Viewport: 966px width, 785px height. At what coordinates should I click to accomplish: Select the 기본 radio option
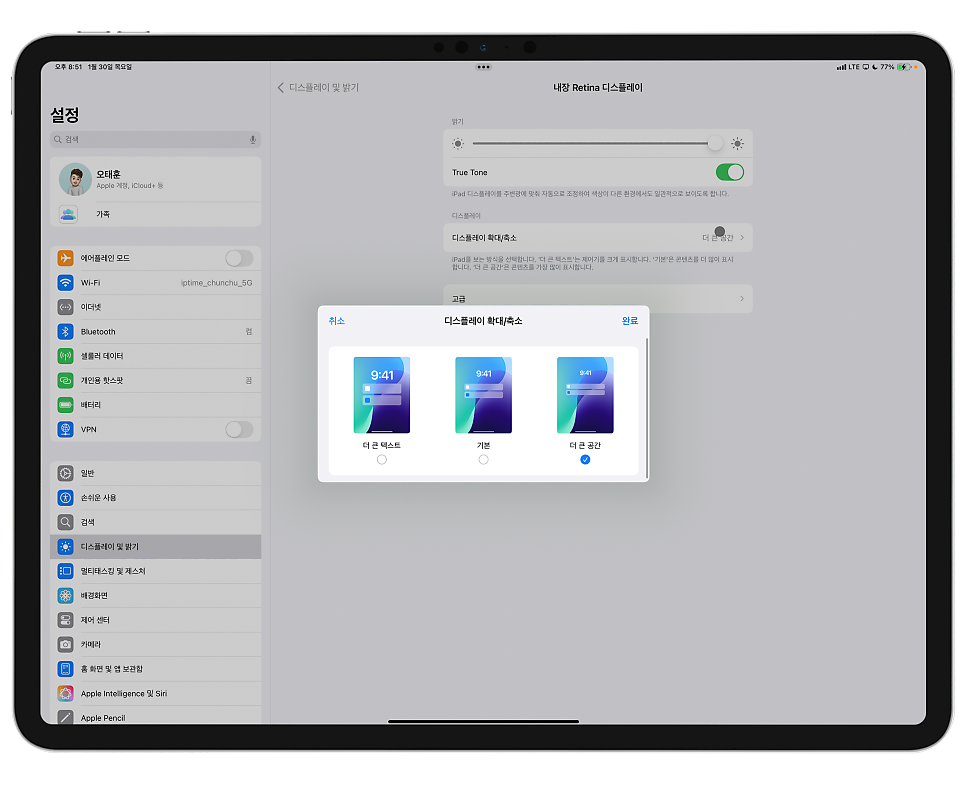click(484, 460)
